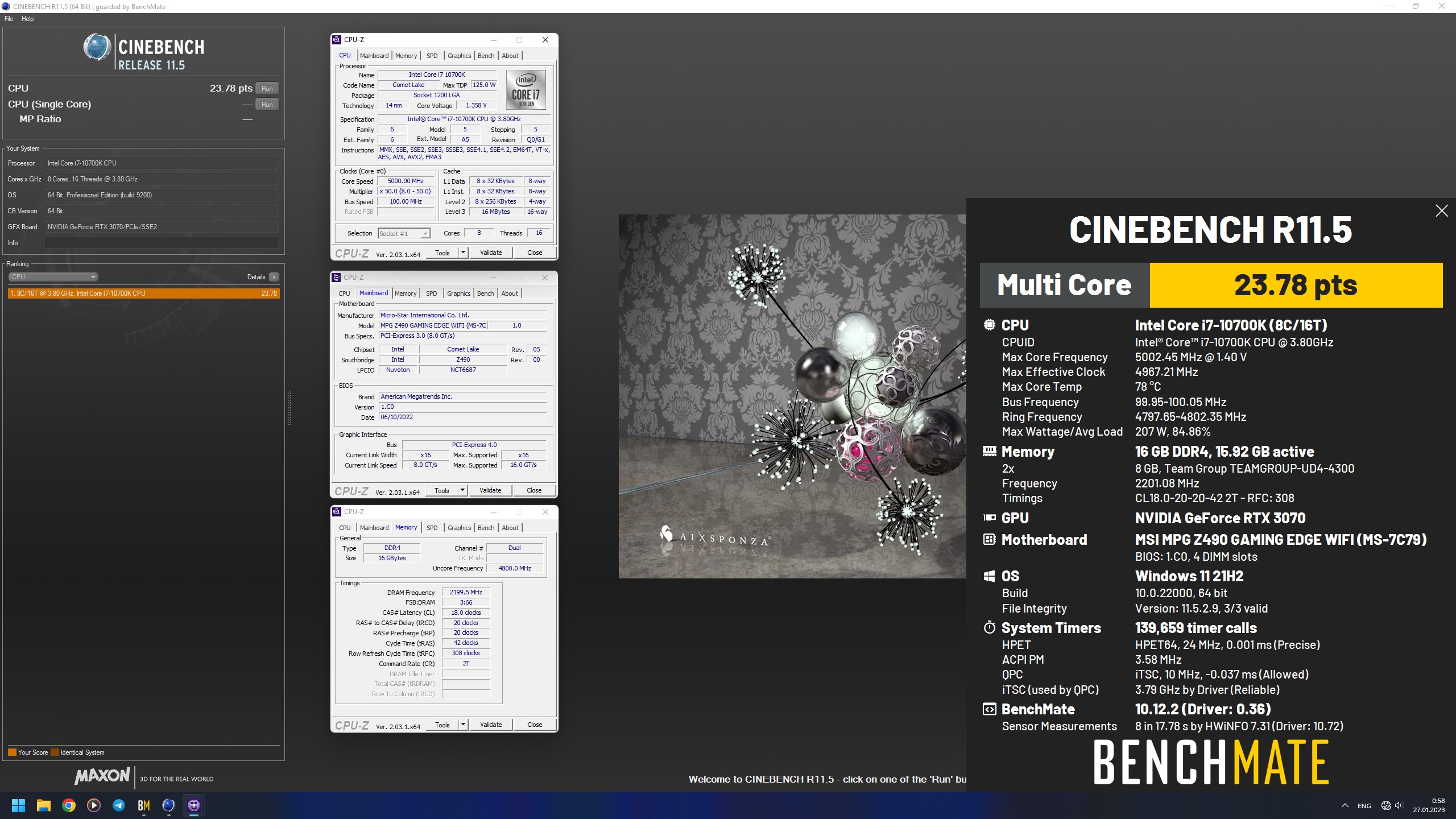
Task: Click BIOS date 06/10/2022 value
Action: [x=462, y=417]
